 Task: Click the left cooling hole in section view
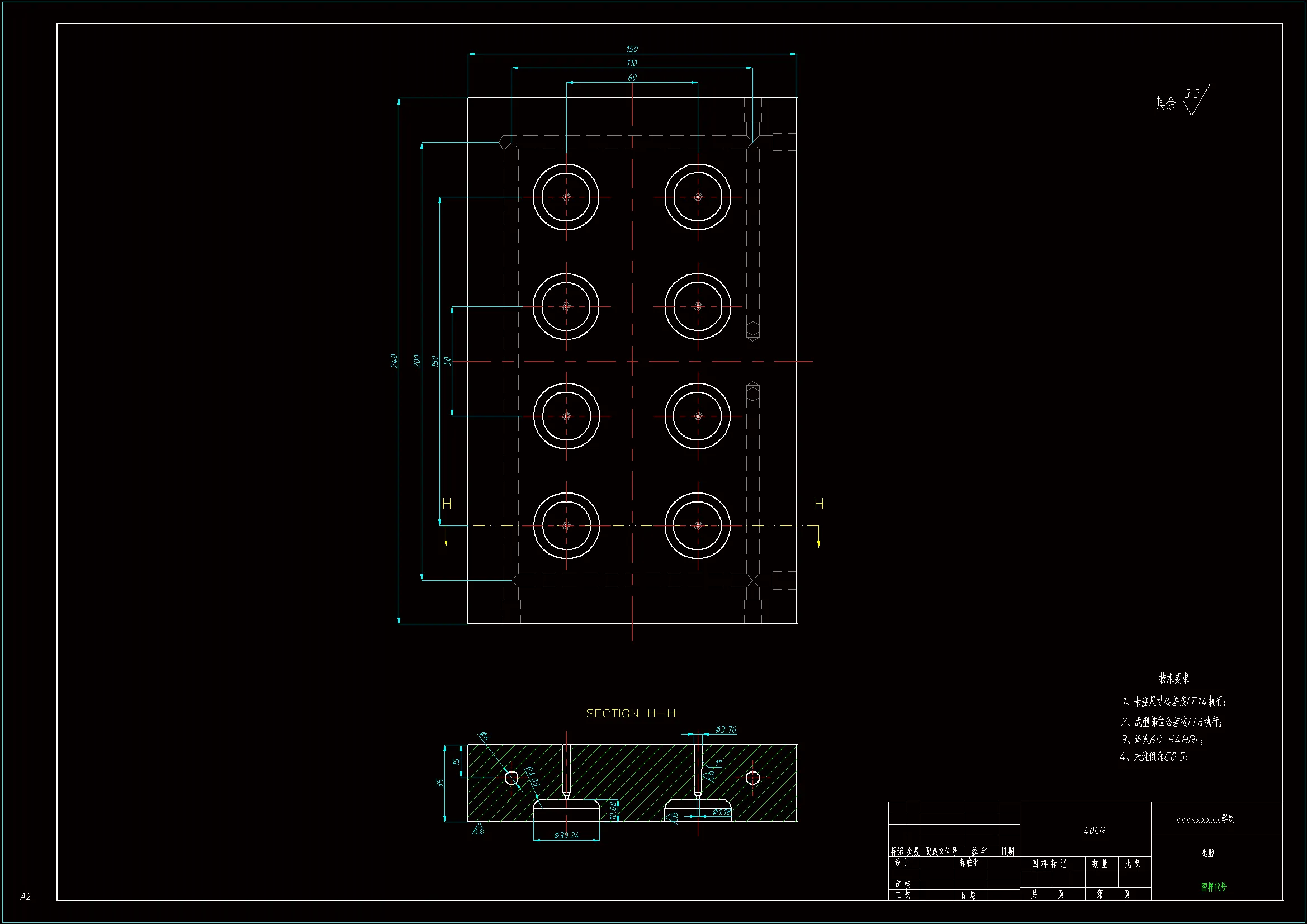[x=511, y=778]
